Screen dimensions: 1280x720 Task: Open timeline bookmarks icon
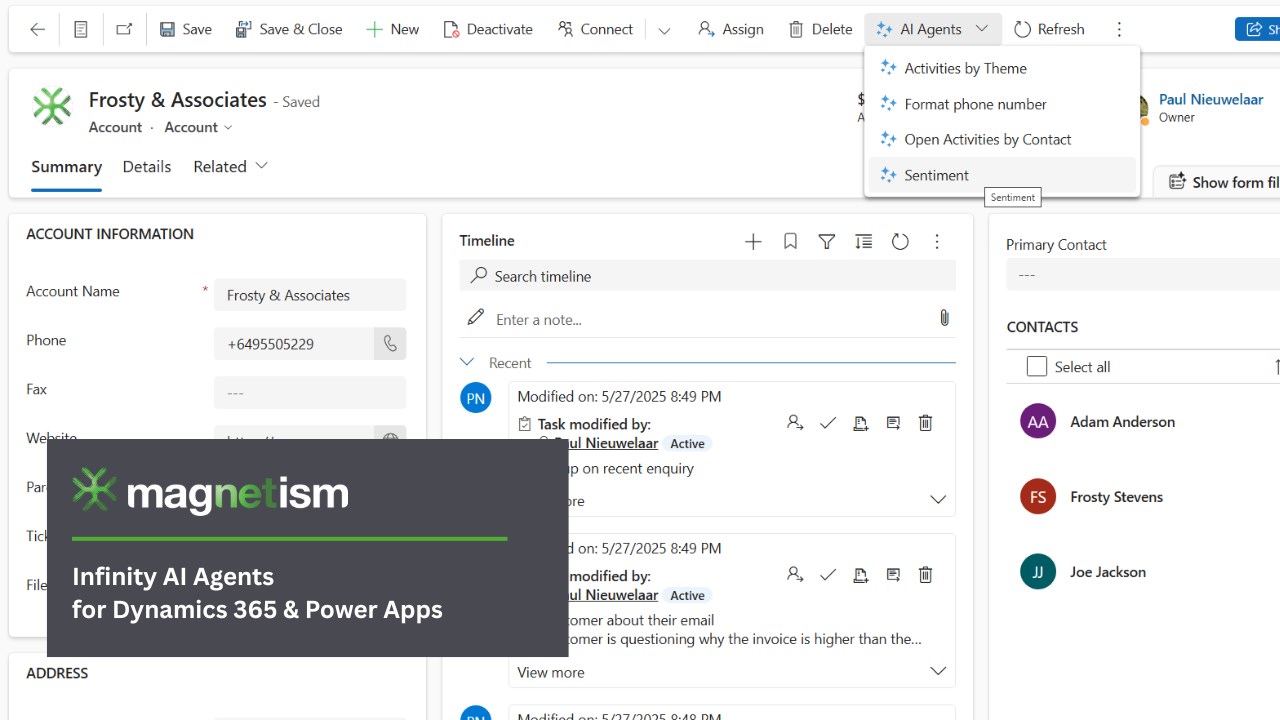790,241
